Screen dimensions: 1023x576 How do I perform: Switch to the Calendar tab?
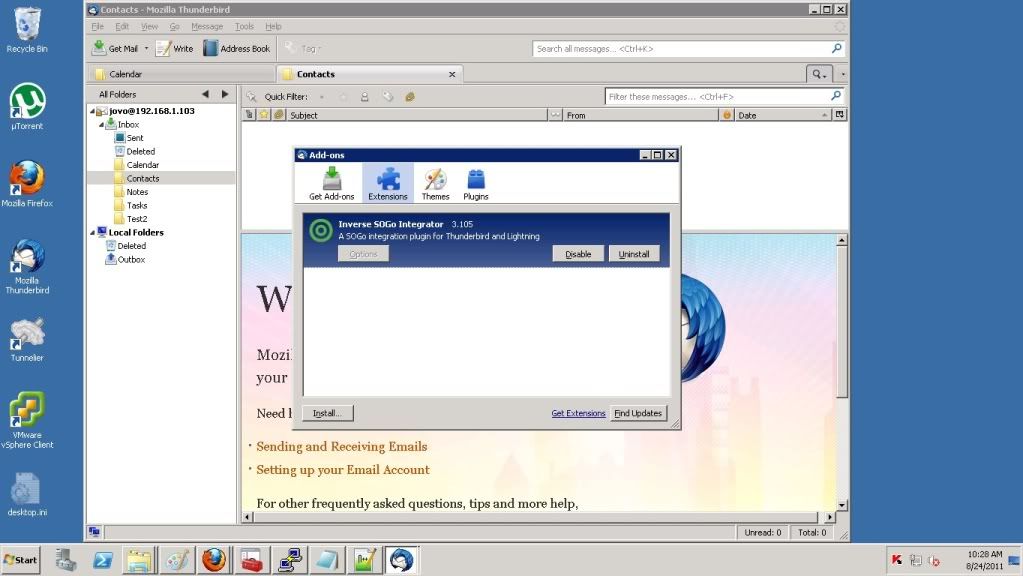pyautogui.click(x=125, y=74)
